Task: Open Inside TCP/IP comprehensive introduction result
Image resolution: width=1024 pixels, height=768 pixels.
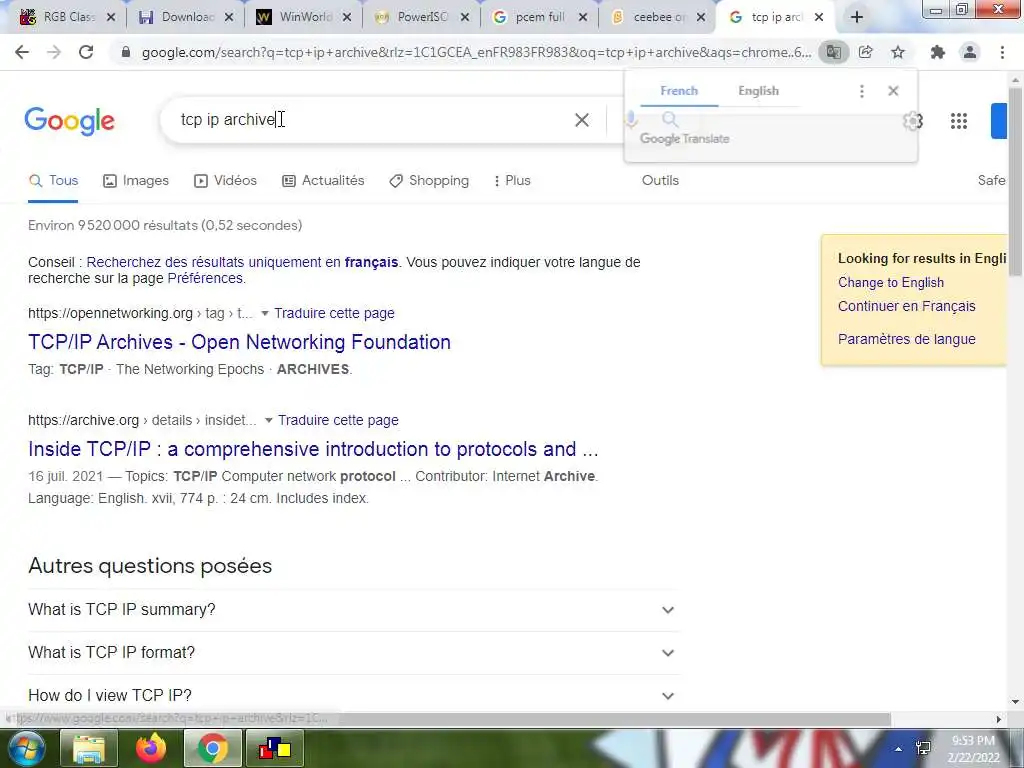Action: [x=313, y=449]
